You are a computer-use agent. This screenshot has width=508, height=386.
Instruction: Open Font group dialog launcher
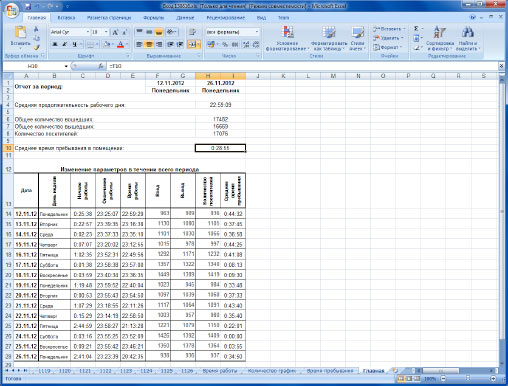pyautogui.click(x=128, y=56)
